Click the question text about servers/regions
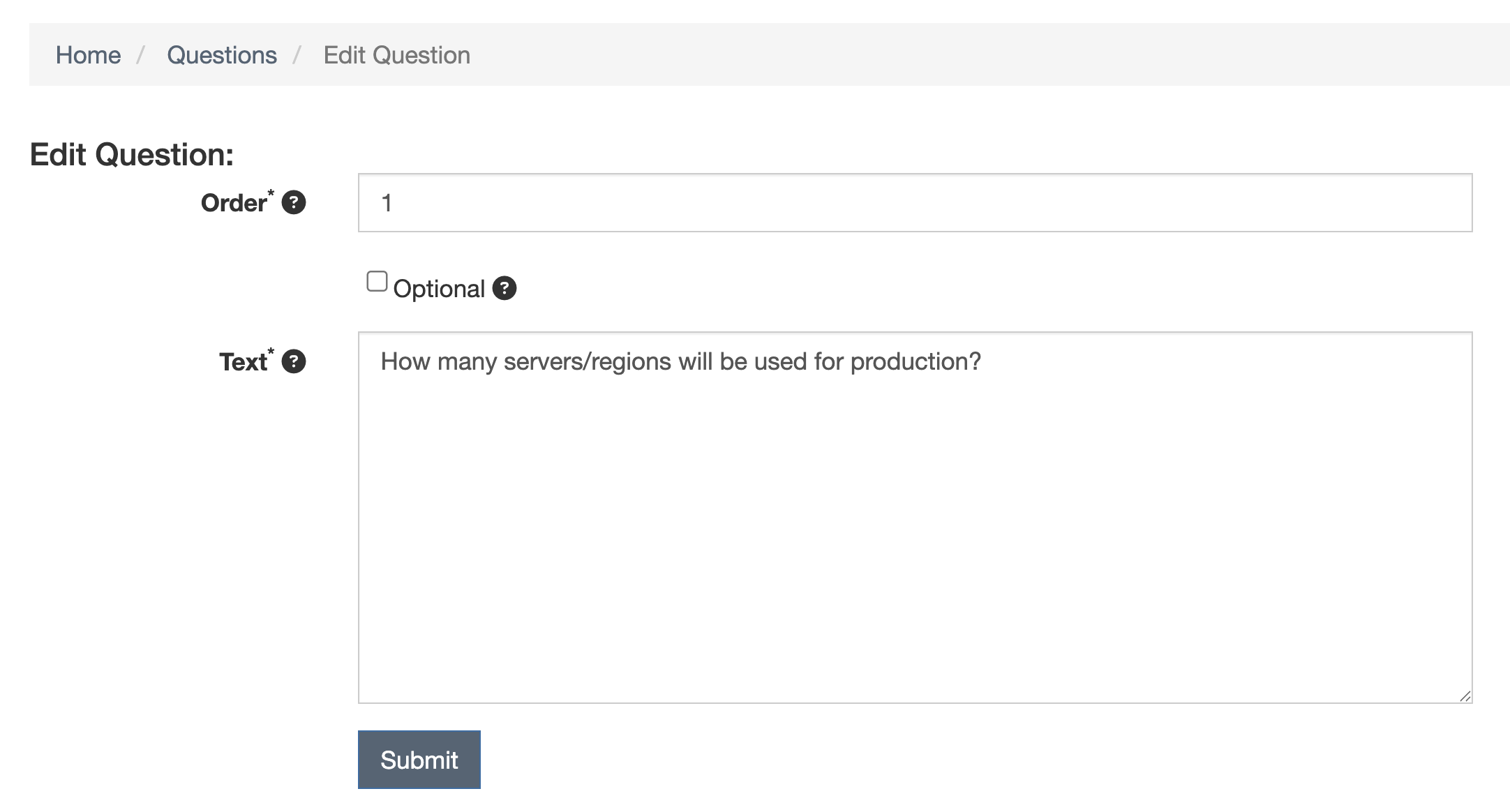The width and height of the screenshot is (1510, 812). coord(680,361)
